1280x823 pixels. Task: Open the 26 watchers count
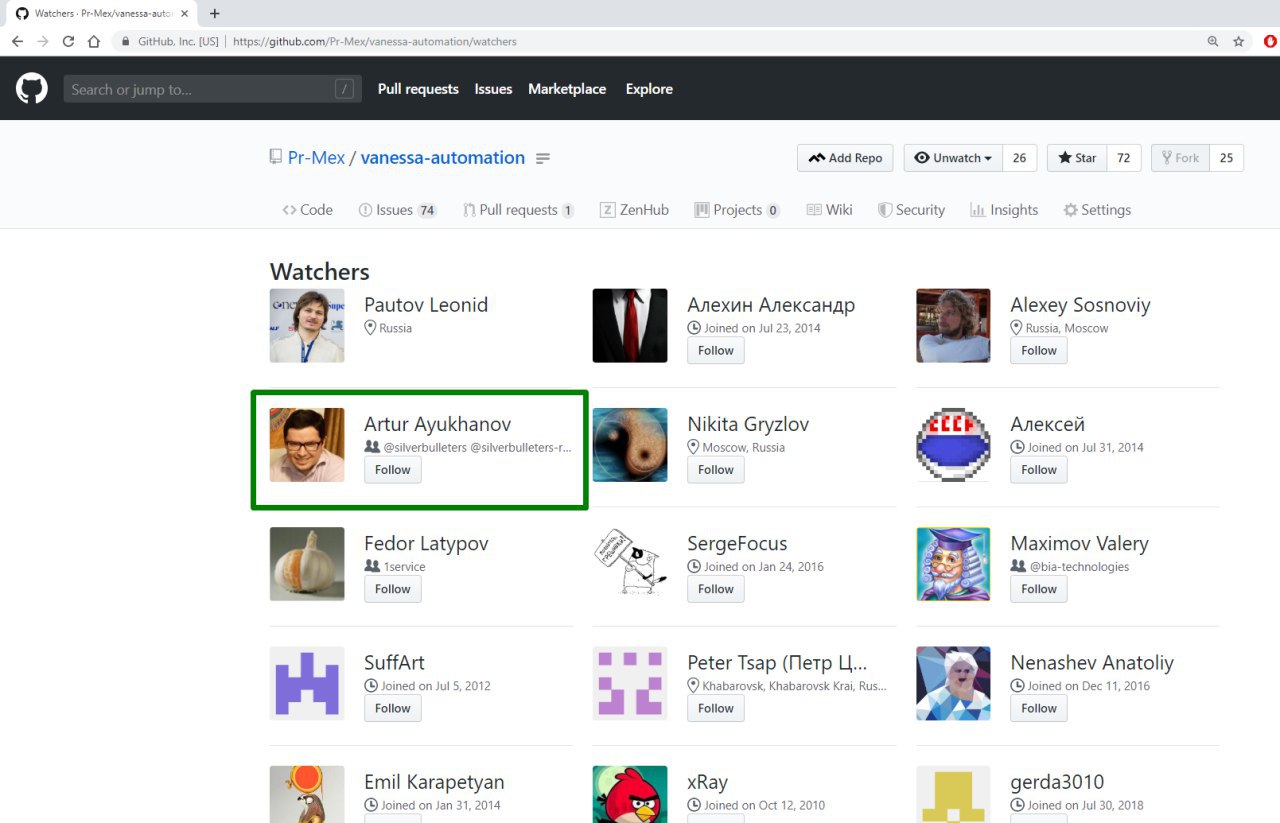[x=1019, y=158]
